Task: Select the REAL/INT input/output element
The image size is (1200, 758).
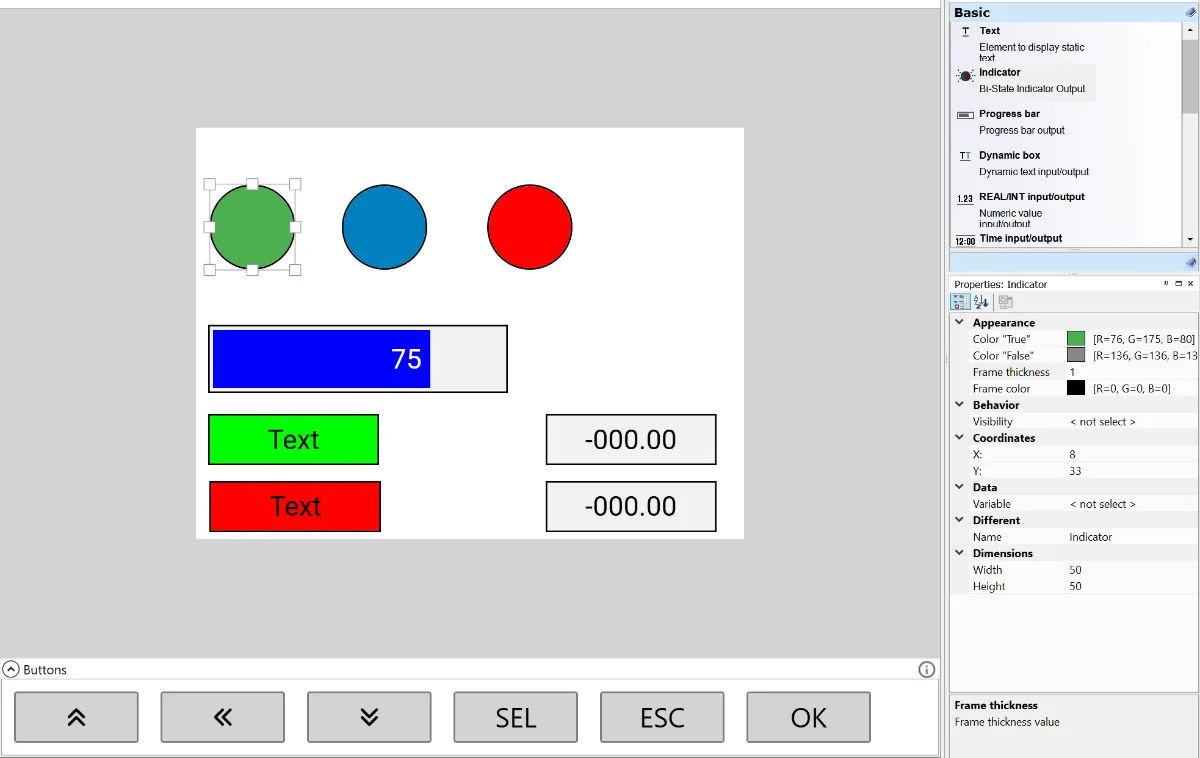Action: [x=1031, y=197]
